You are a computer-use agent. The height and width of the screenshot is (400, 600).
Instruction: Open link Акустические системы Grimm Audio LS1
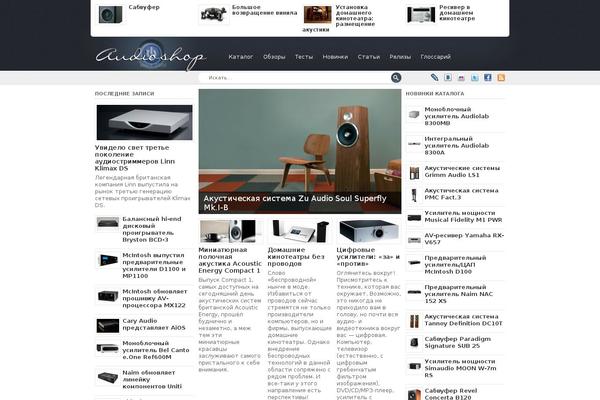click(462, 171)
